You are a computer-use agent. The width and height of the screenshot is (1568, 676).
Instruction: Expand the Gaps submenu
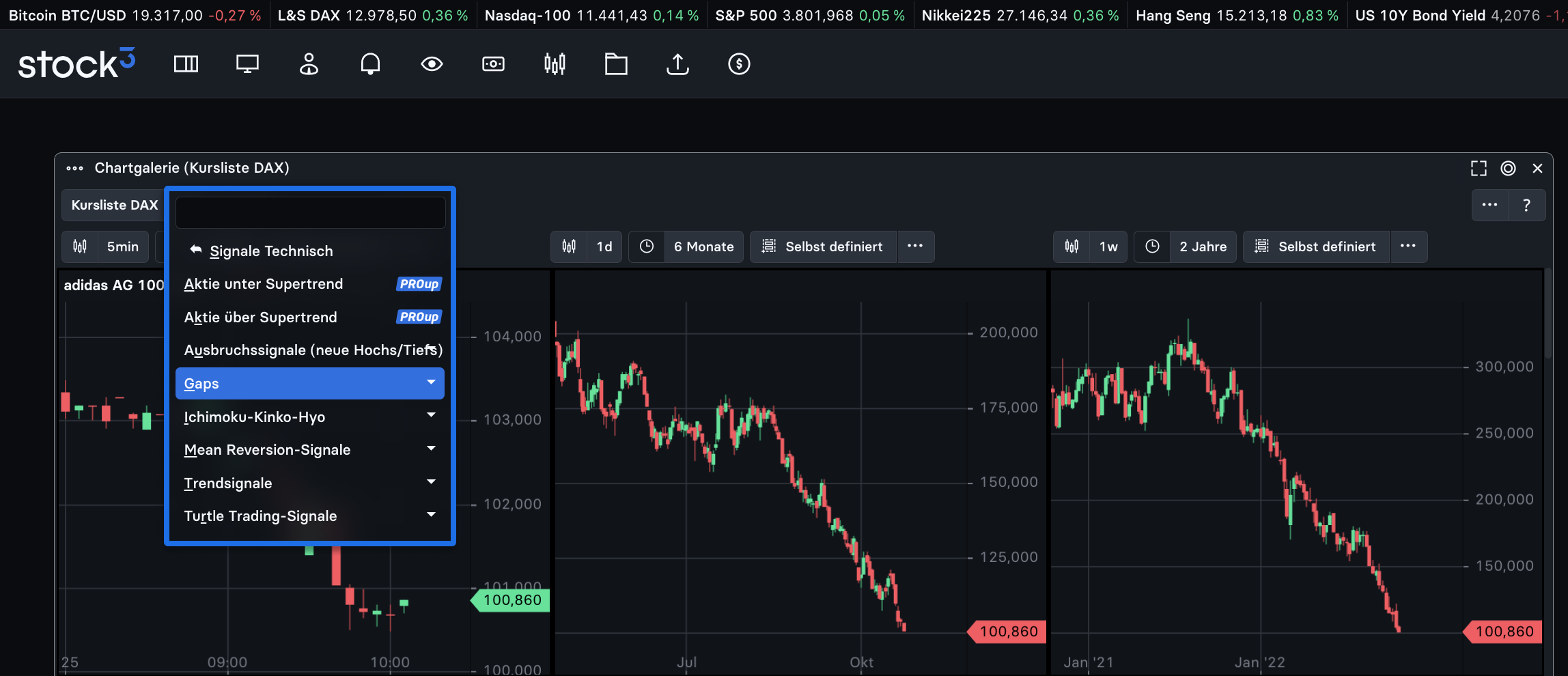pos(310,383)
